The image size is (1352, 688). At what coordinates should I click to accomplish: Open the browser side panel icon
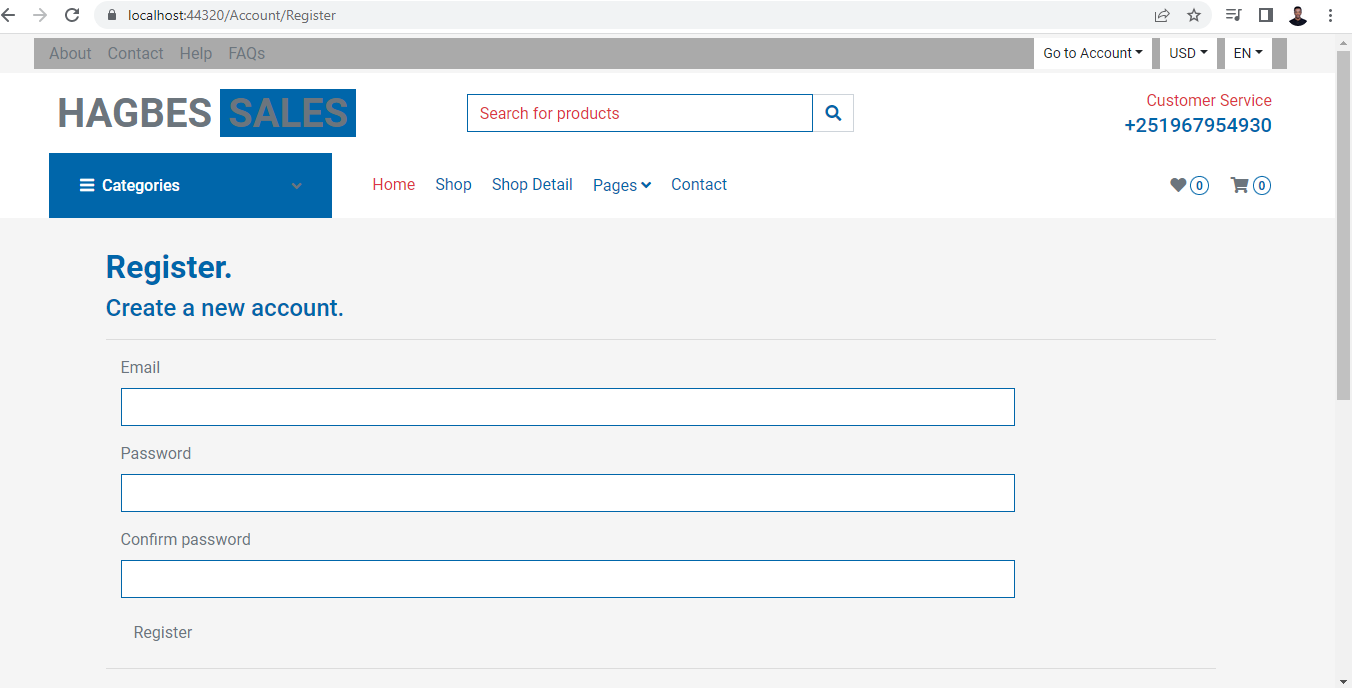point(1265,15)
